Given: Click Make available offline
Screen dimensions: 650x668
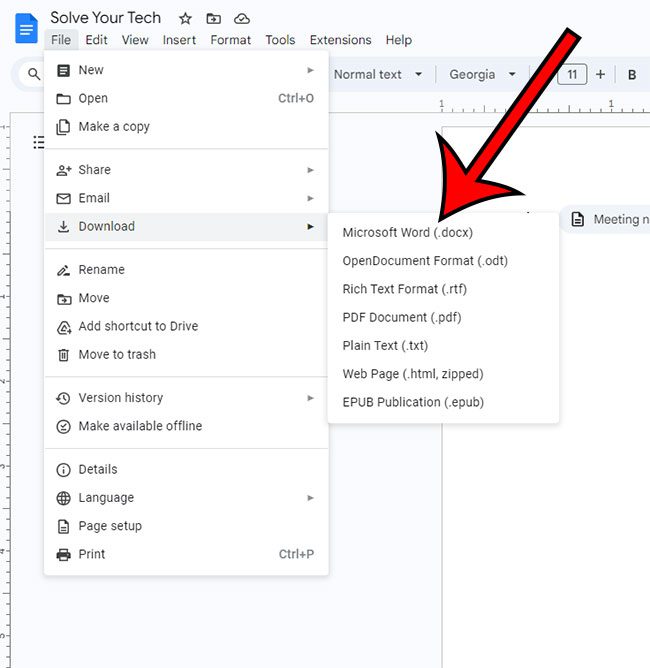Looking at the screenshot, I should (x=140, y=426).
